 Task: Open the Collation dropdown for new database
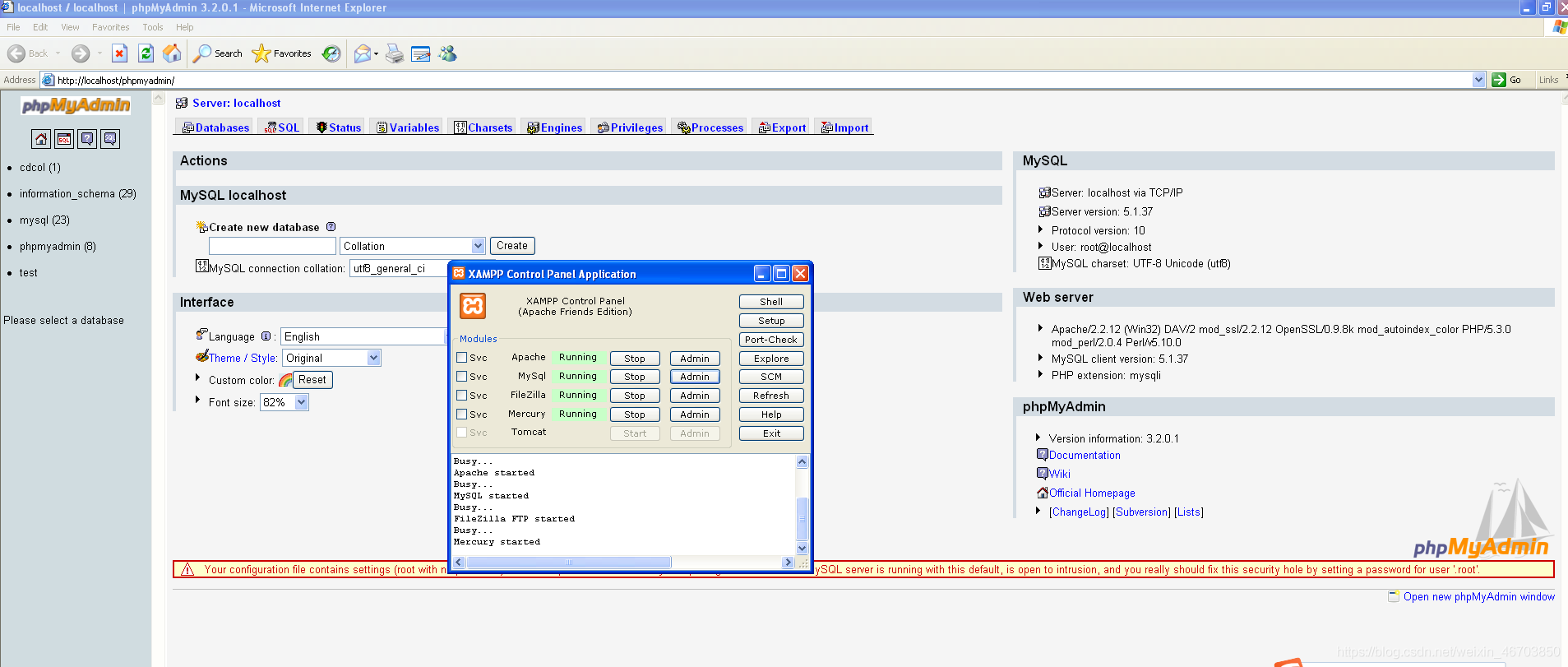pyautogui.click(x=413, y=246)
